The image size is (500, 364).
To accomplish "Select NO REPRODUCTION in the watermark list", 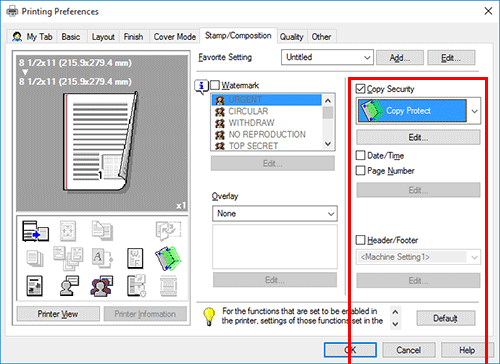I will 267,135.
